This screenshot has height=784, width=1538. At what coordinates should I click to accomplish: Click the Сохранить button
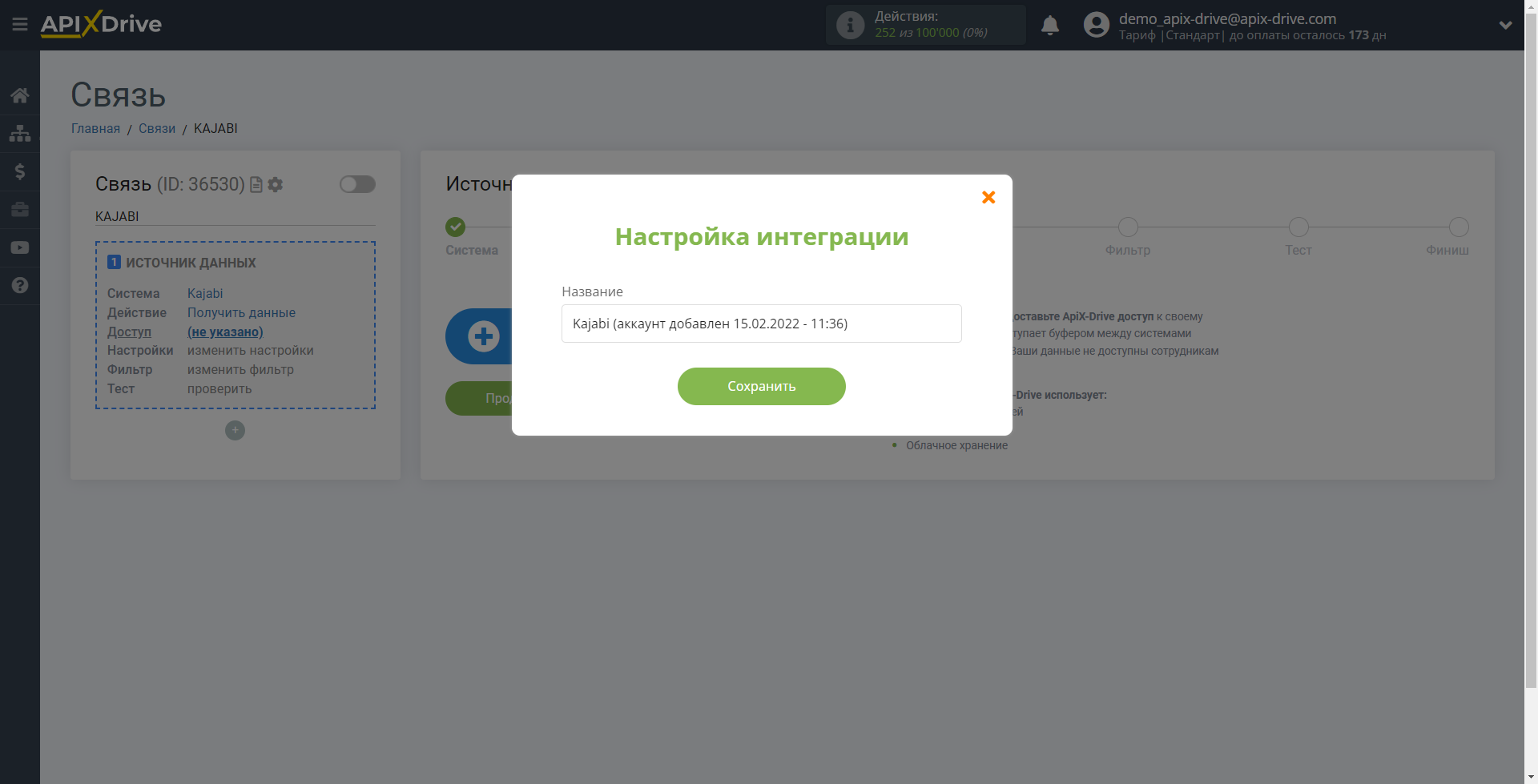(x=761, y=386)
